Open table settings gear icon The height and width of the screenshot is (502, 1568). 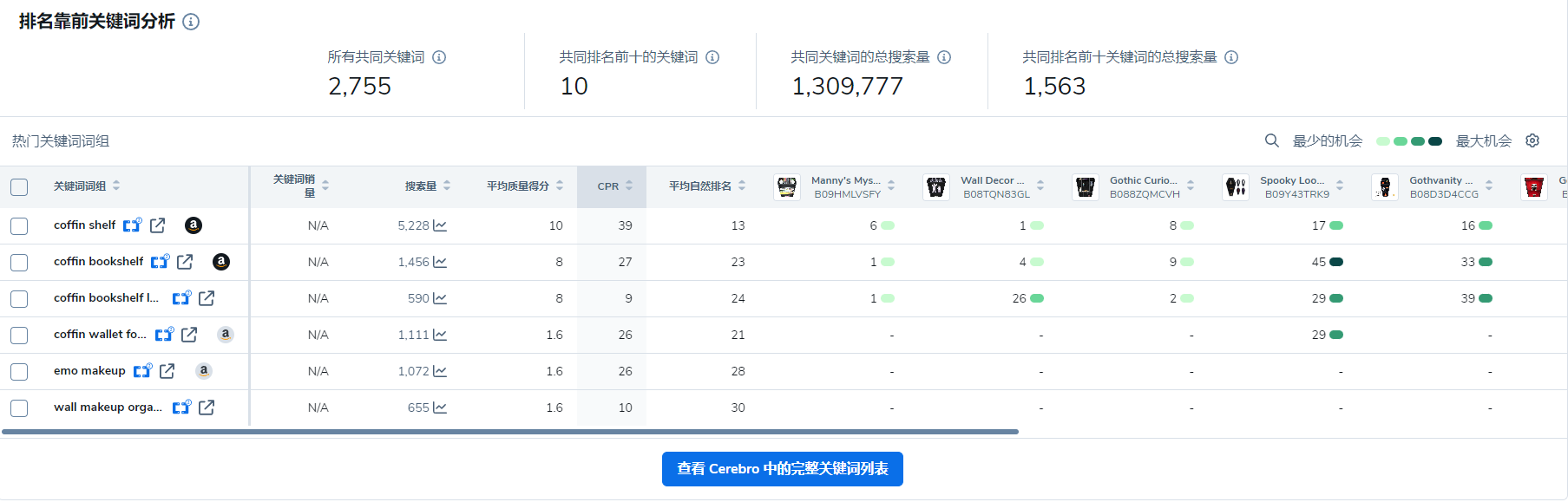pyautogui.click(x=1532, y=140)
